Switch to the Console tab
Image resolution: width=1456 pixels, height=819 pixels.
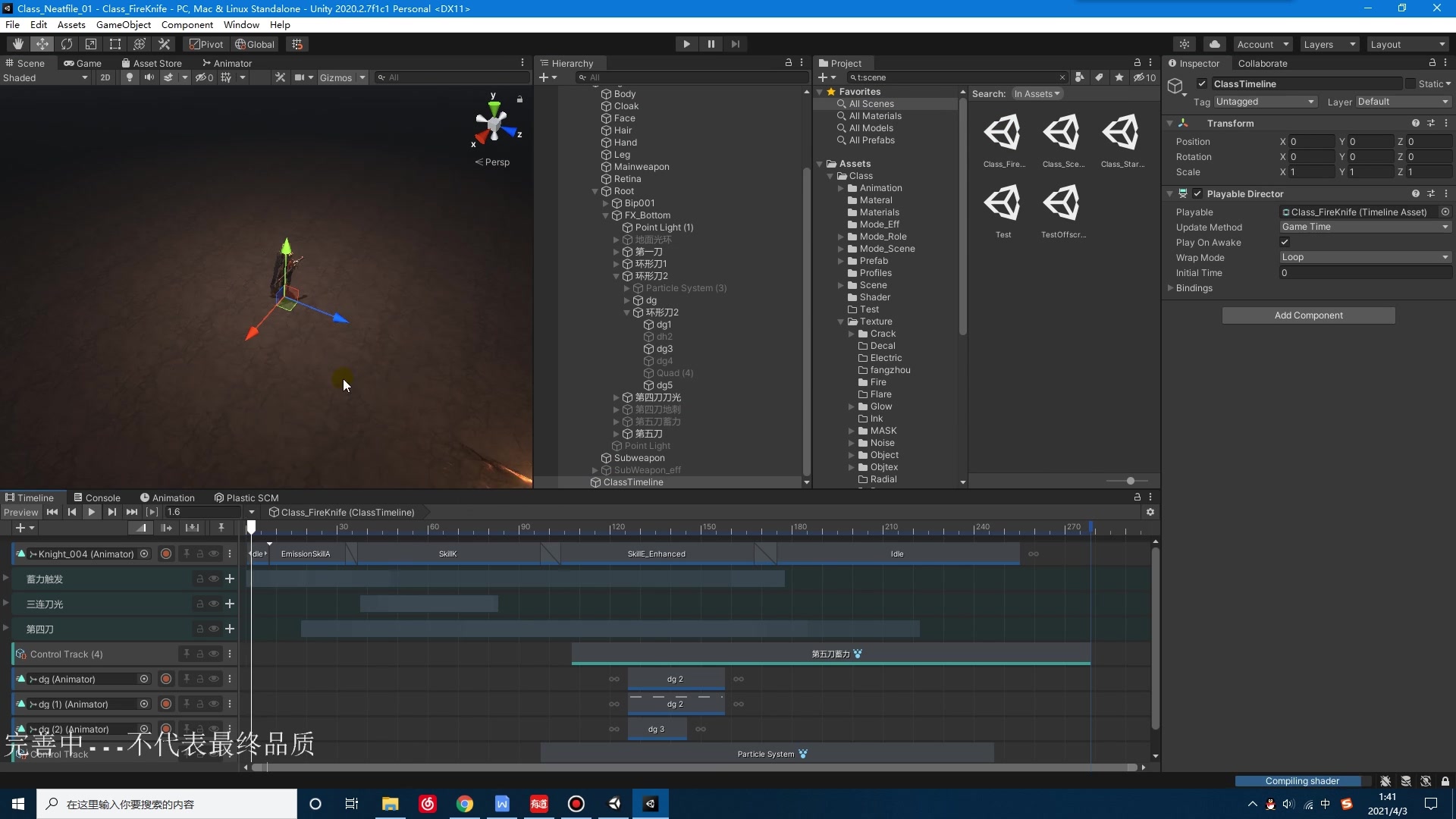(97, 497)
